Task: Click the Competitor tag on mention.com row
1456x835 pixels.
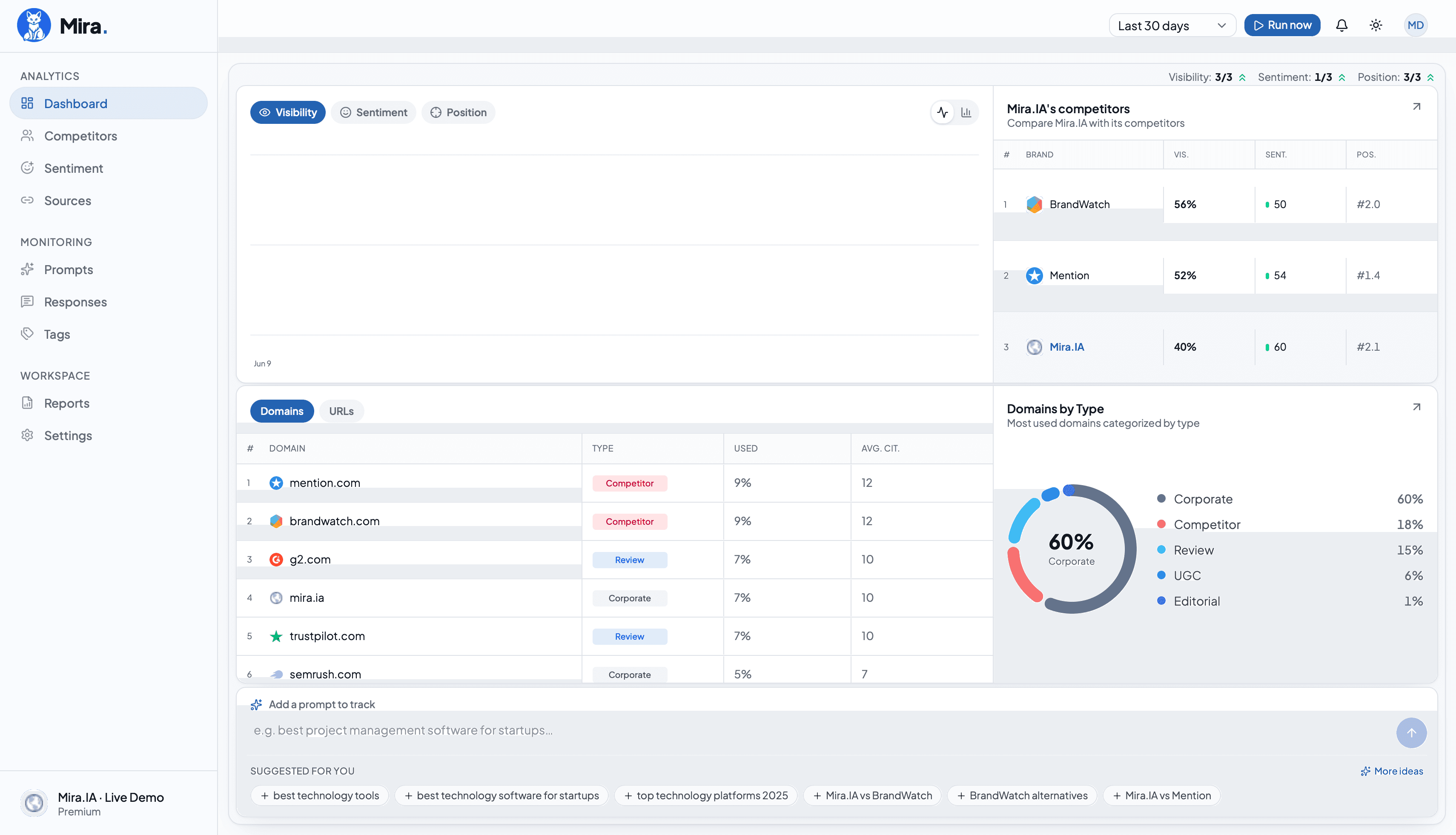Action: [629, 483]
